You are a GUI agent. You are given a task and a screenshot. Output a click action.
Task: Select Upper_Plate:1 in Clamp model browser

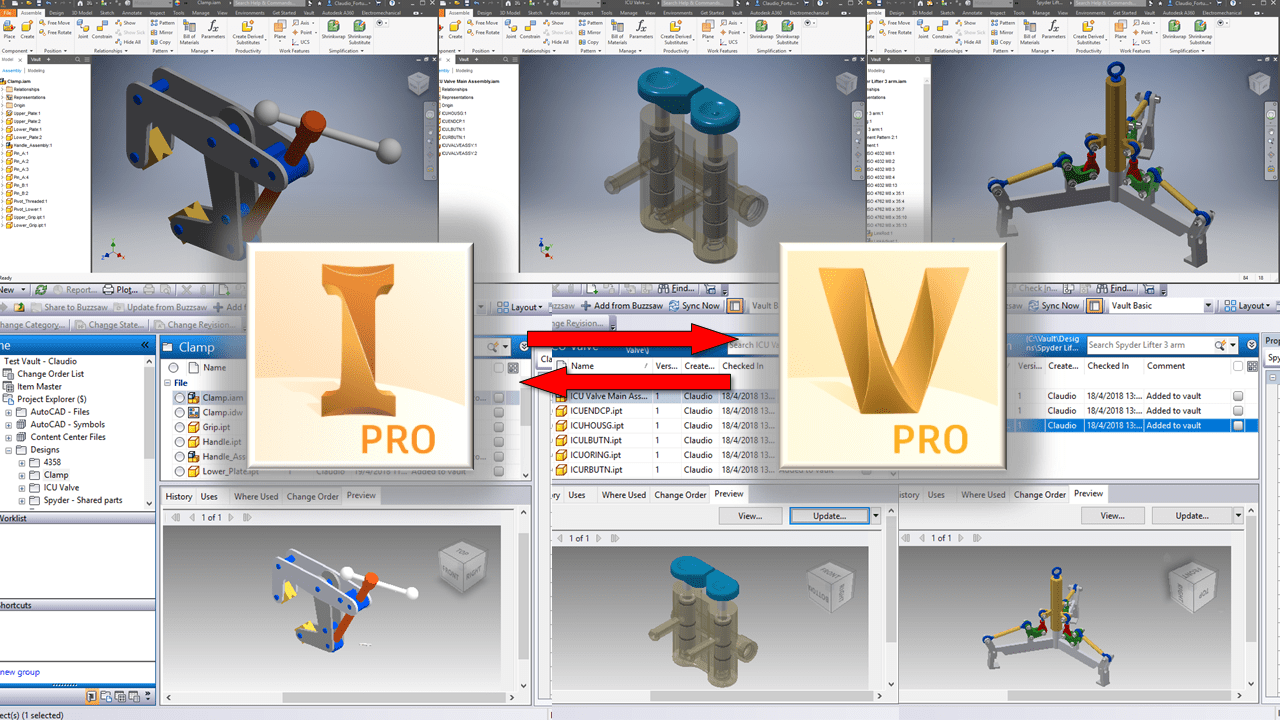(26, 114)
